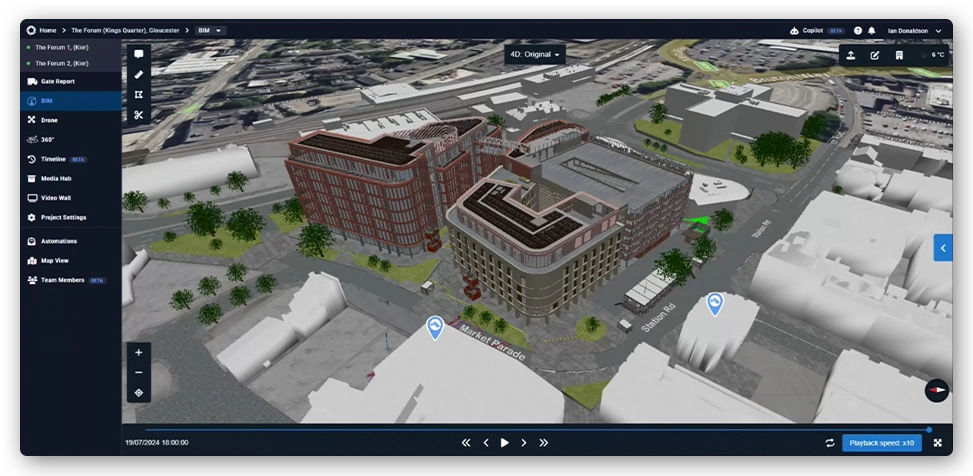Enter fullscreen with the expand icon
The image size is (973, 476).
(938, 443)
